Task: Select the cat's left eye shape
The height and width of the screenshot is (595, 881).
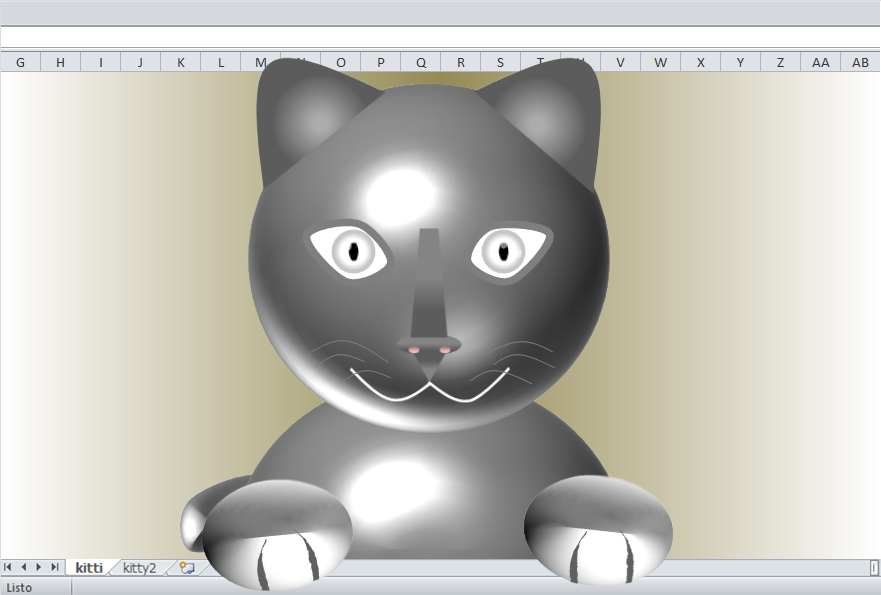Action: click(x=348, y=252)
